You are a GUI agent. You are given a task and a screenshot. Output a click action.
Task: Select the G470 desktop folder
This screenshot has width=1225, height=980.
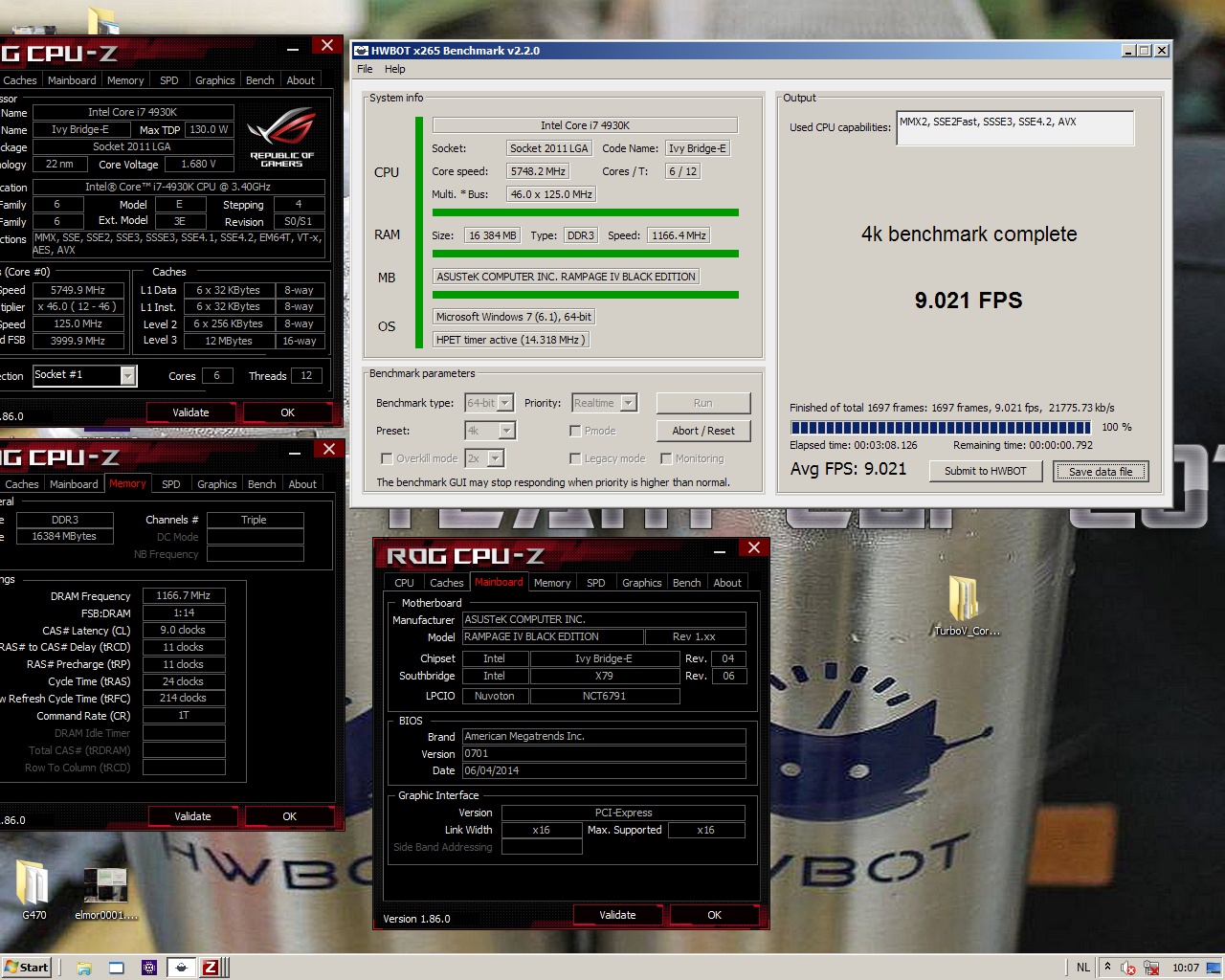click(33, 890)
